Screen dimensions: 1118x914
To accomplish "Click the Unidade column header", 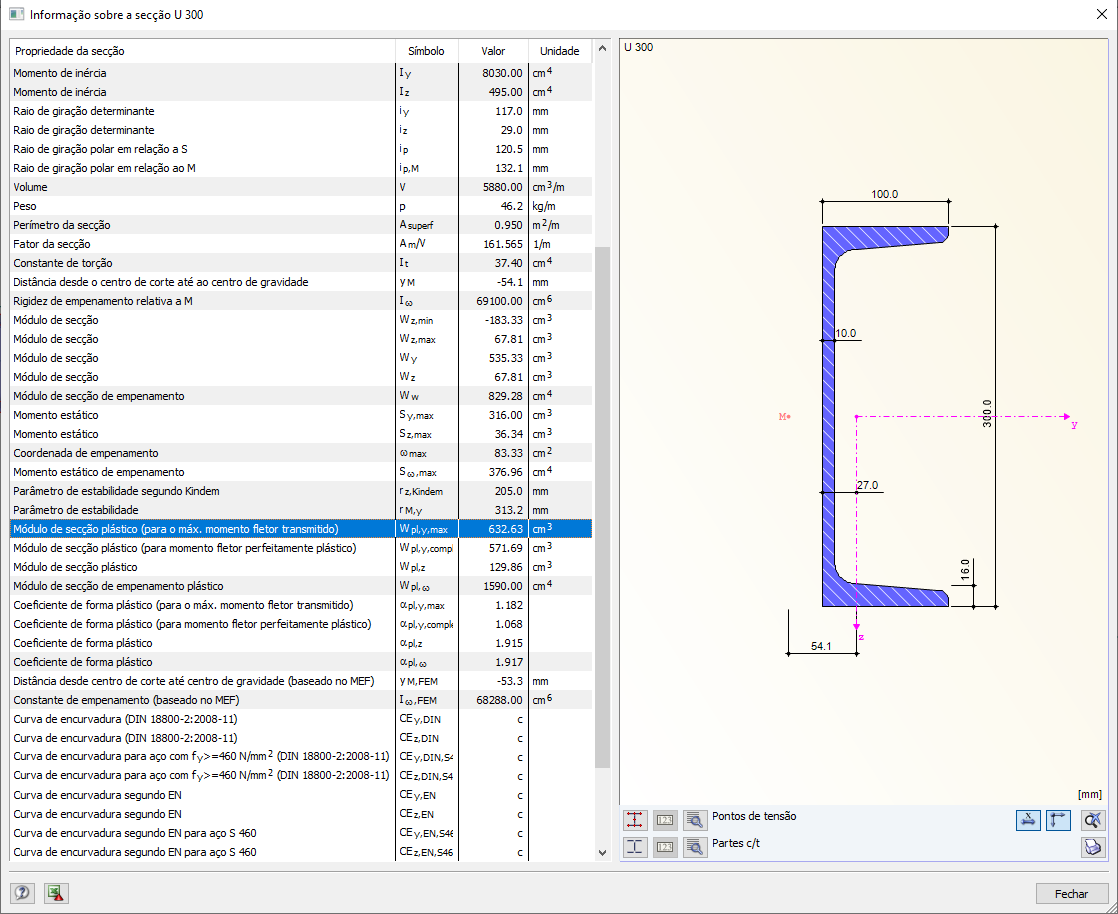I will [559, 51].
